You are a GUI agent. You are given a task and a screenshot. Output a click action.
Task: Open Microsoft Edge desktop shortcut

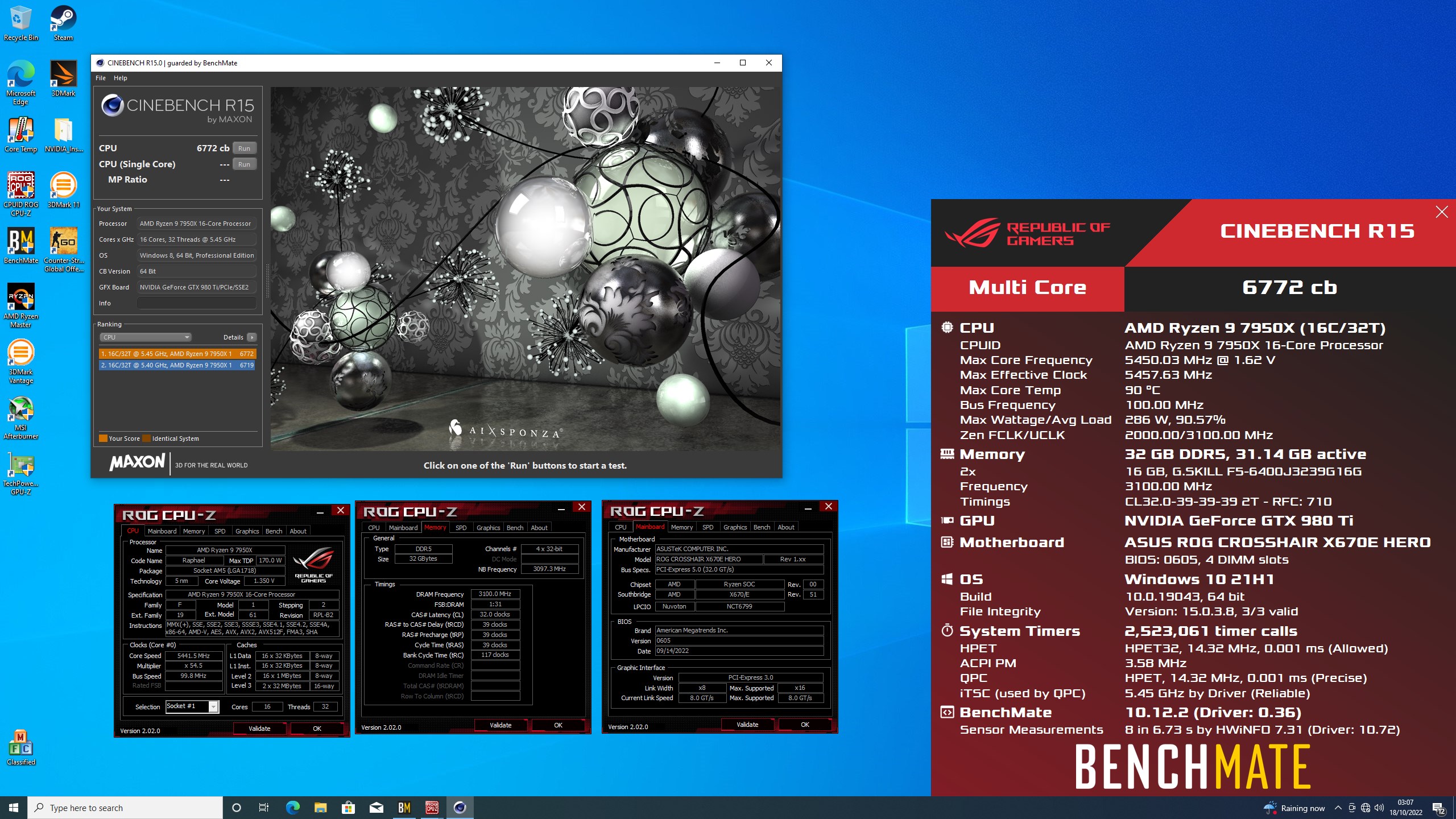tap(20, 82)
